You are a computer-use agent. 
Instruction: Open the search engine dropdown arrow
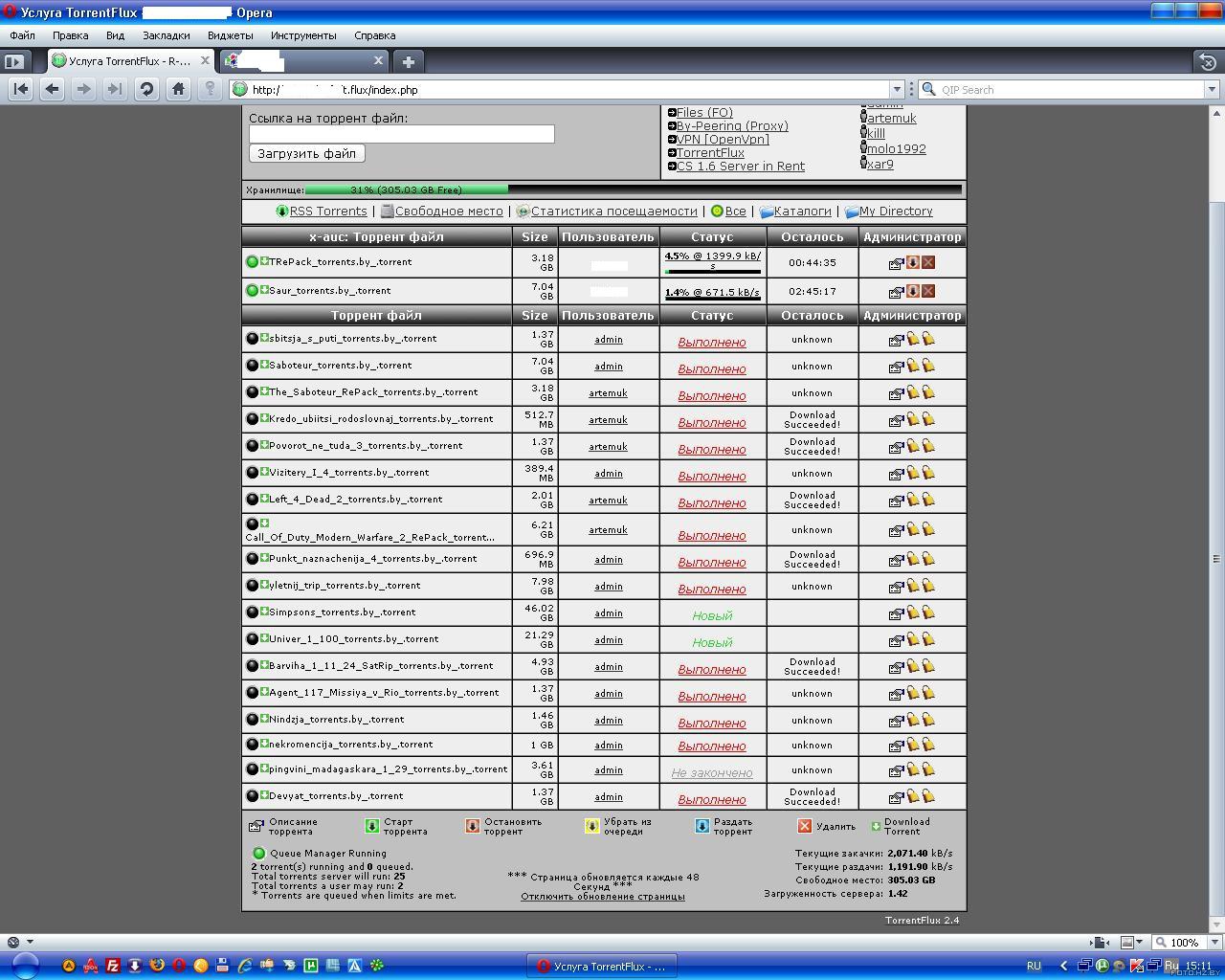pos(1211,89)
